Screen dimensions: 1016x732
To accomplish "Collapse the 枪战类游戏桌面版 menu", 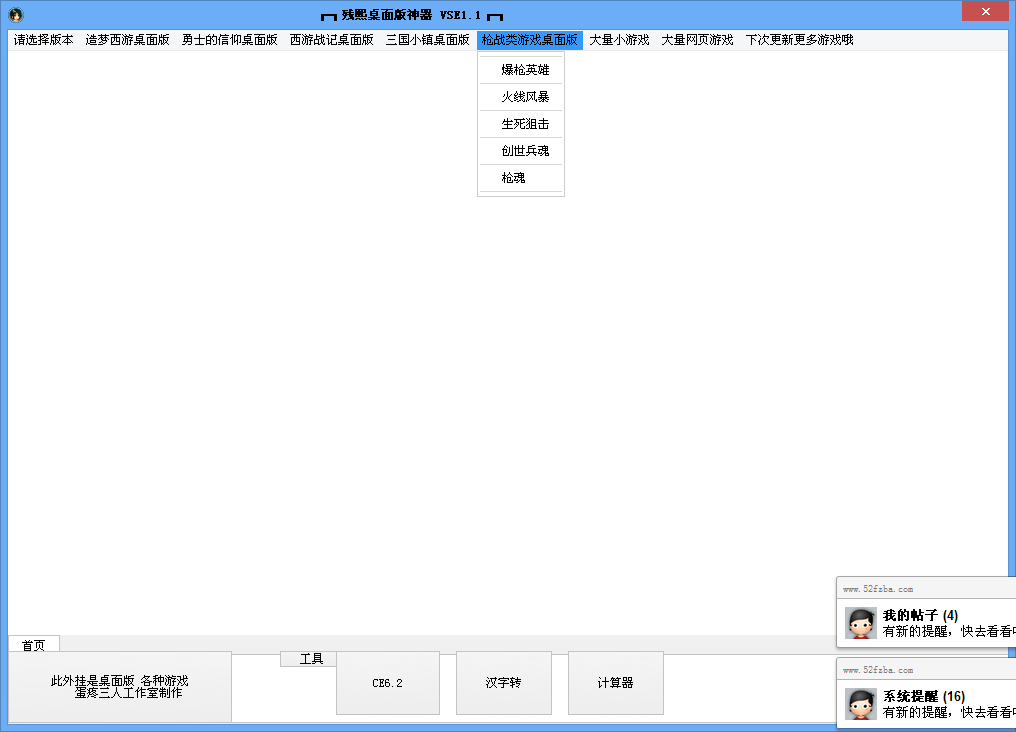I will (x=529, y=40).
